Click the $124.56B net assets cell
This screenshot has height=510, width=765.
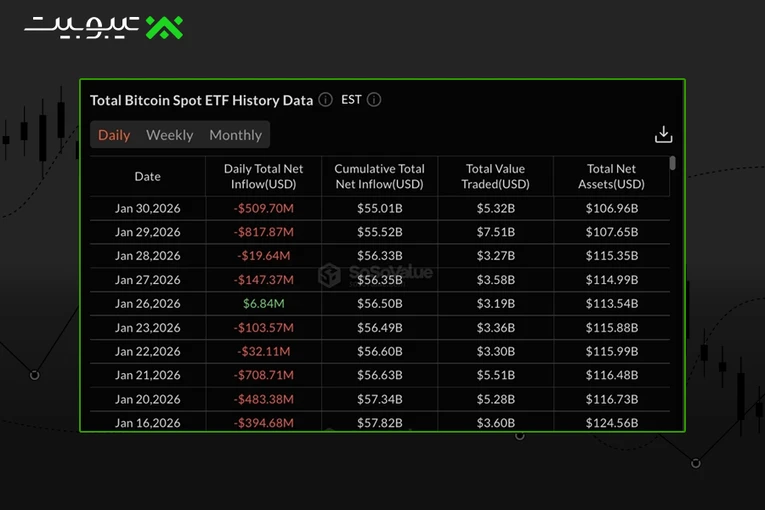(x=612, y=423)
